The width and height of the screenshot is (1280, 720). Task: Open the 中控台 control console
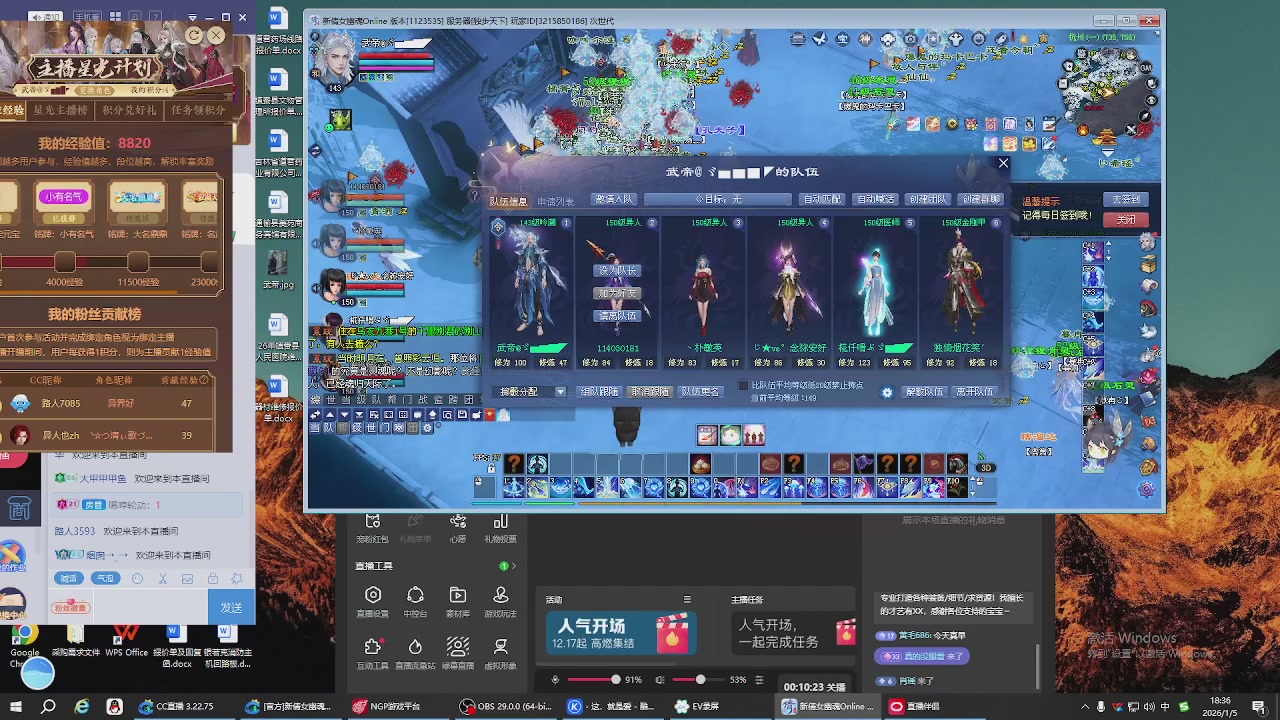click(x=415, y=602)
